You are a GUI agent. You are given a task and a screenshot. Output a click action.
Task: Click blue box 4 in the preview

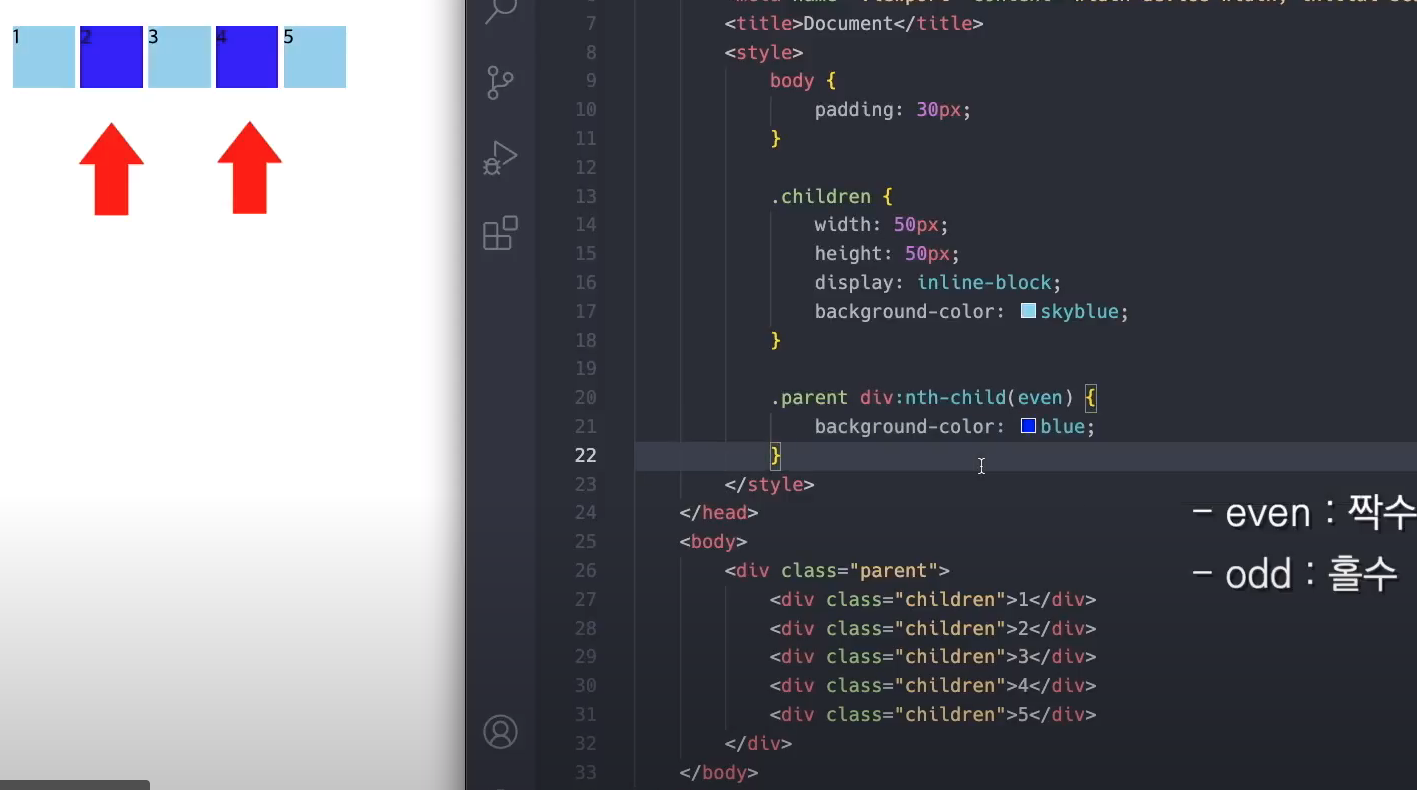click(x=247, y=57)
